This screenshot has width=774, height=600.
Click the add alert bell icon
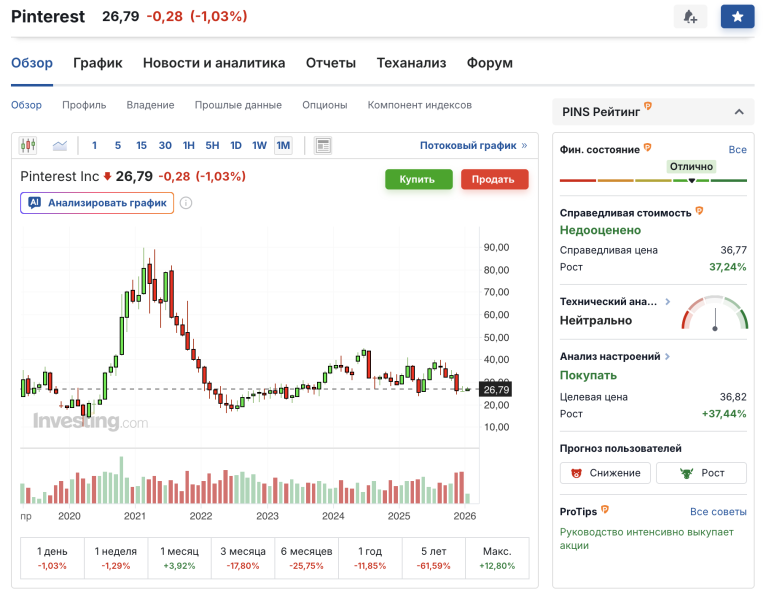(690, 17)
